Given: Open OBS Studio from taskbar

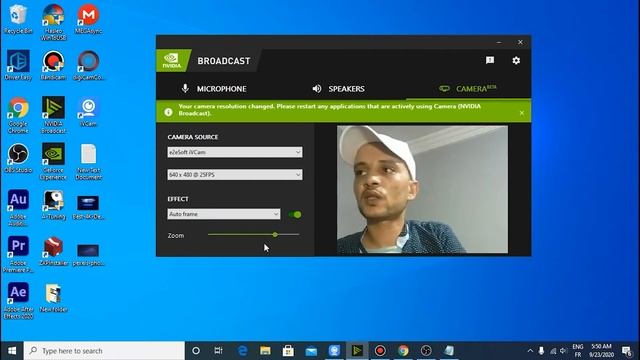Looking at the screenshot, I should (x=426, y=351).
